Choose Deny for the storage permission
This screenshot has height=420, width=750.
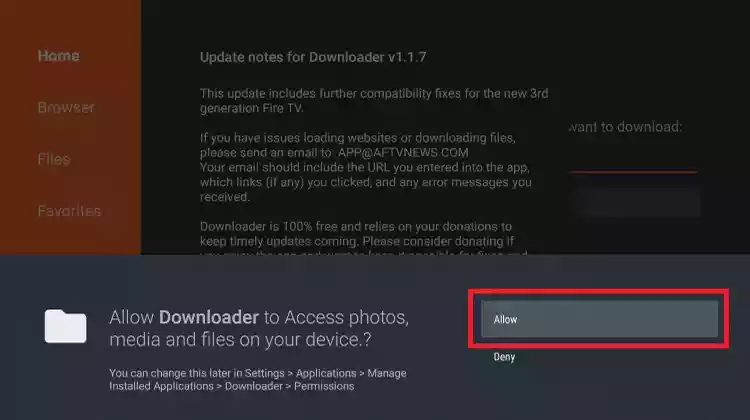tap(504, 357)
